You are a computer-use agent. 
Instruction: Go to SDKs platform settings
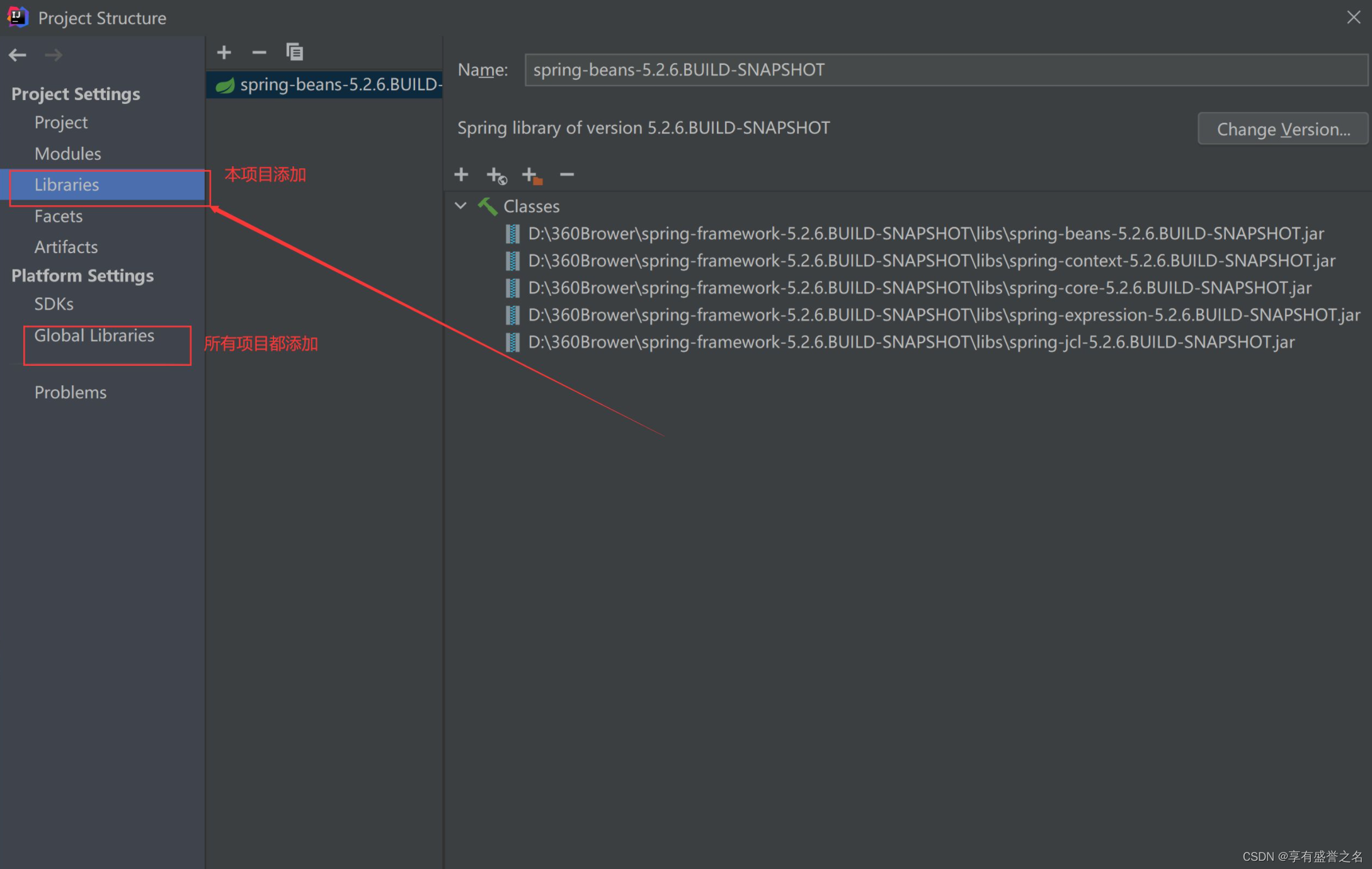pyautogui.click(x=54, y=304)
